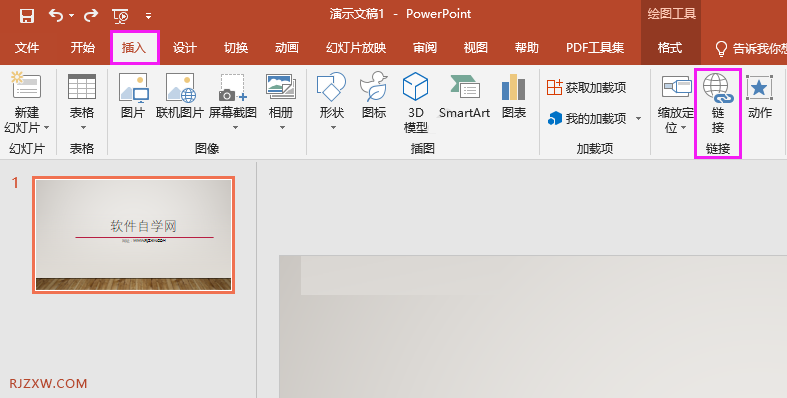Image resolution: width=787 pixels, height=398 pixels.
Task: Insert an online picture via 联机图片
Action: (x=180, y=95)
